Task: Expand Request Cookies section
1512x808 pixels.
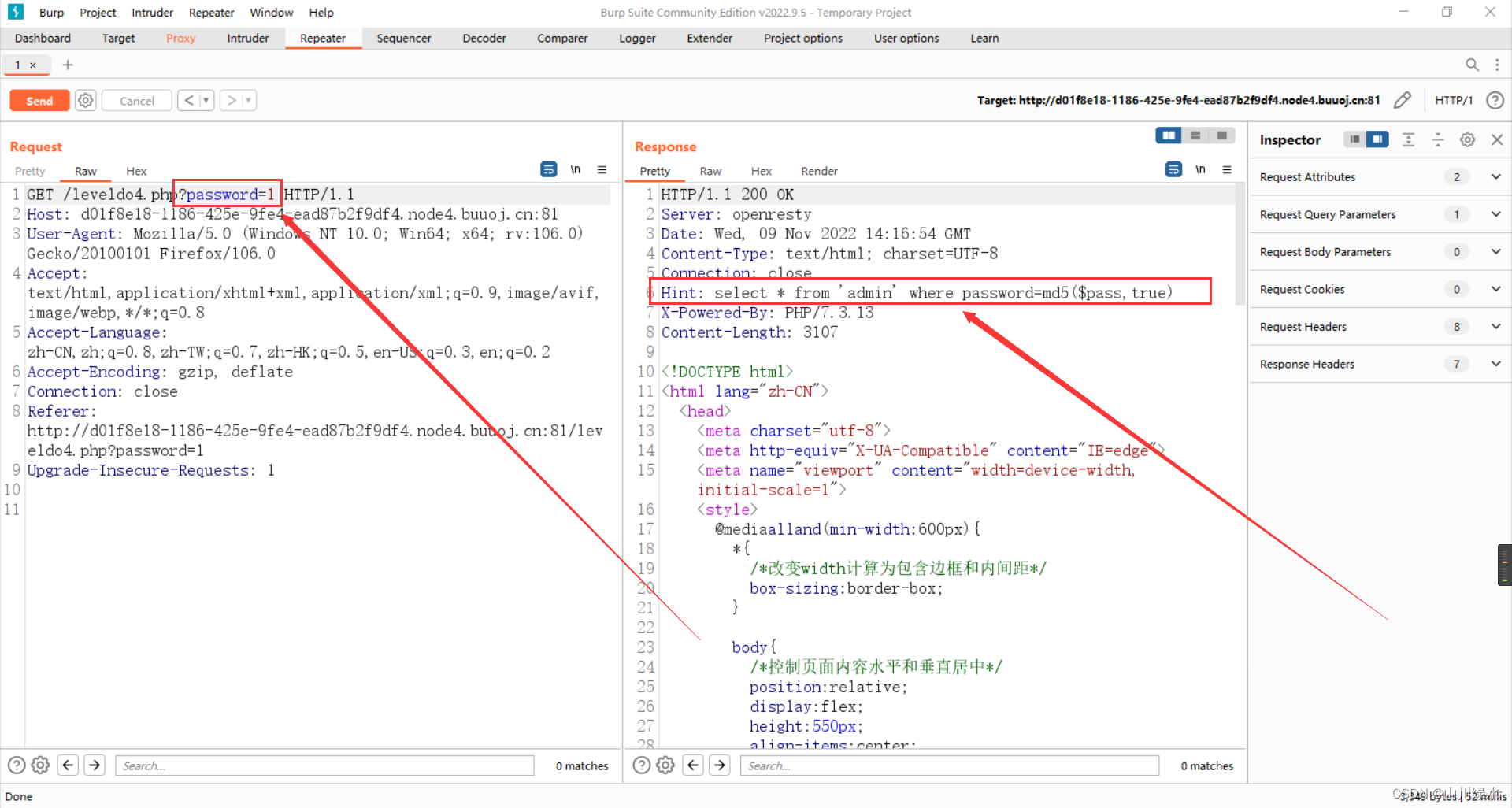Action: 1380,289
